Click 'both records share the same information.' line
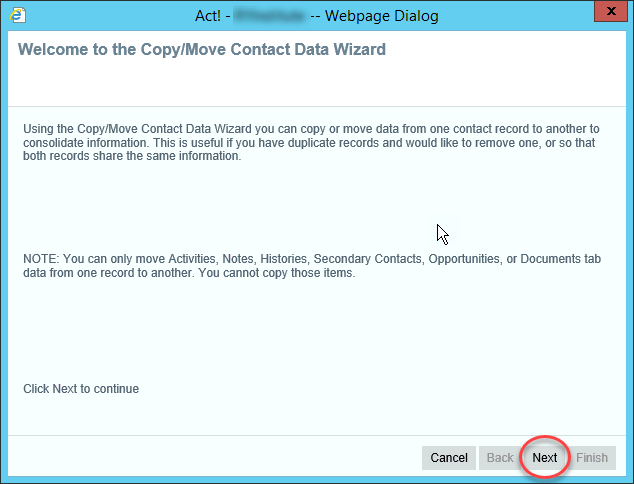Image resolution: width=634 pixels, height=484 pixels. coord(132,156)
